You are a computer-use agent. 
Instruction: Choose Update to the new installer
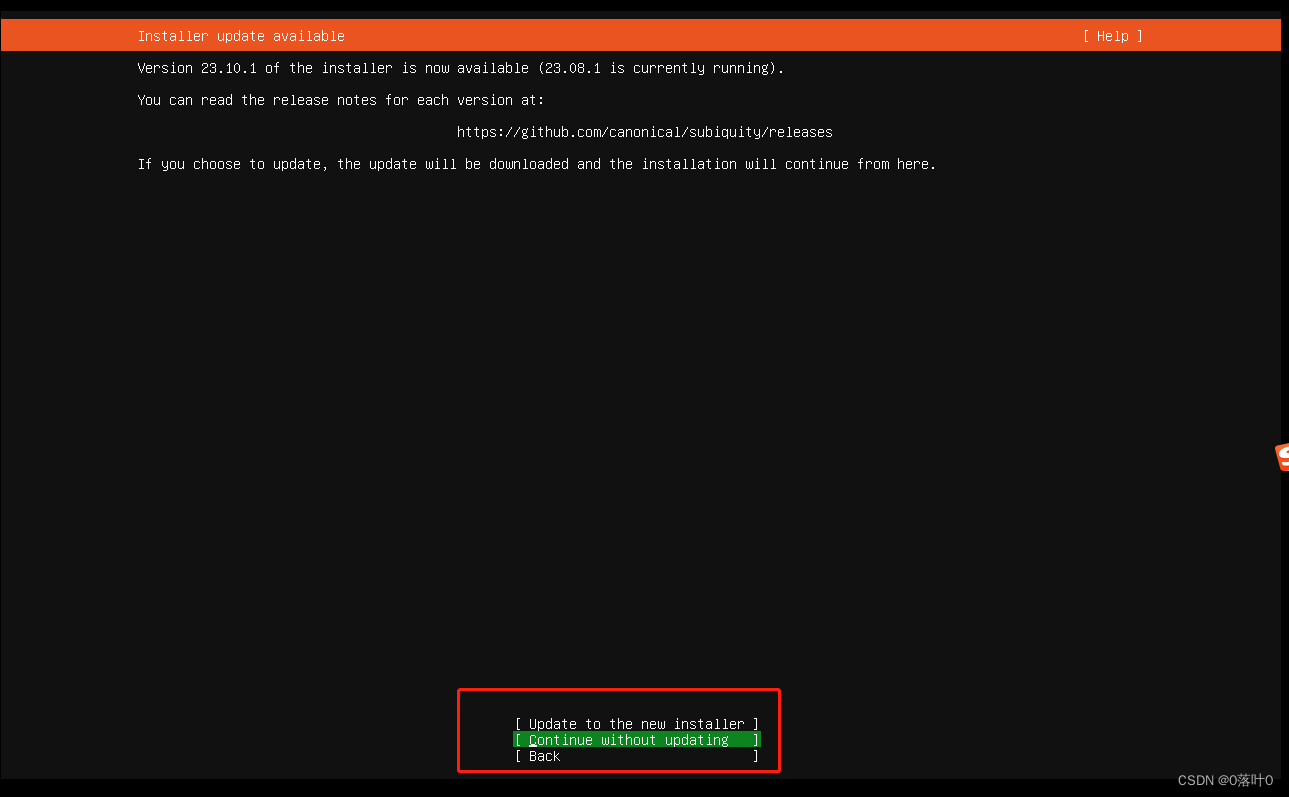pos(637,724)
